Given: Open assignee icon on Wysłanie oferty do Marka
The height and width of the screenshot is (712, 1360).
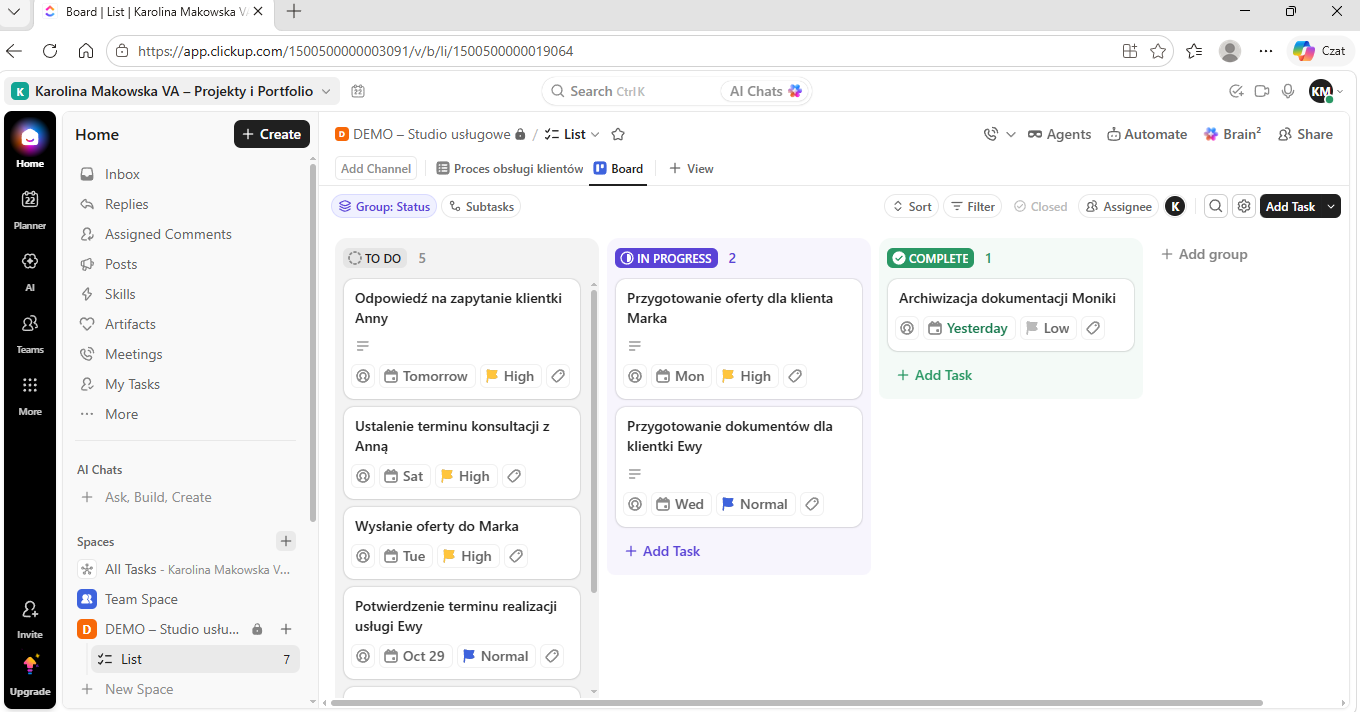Looking at the screenshot, I should click(364, 556).
